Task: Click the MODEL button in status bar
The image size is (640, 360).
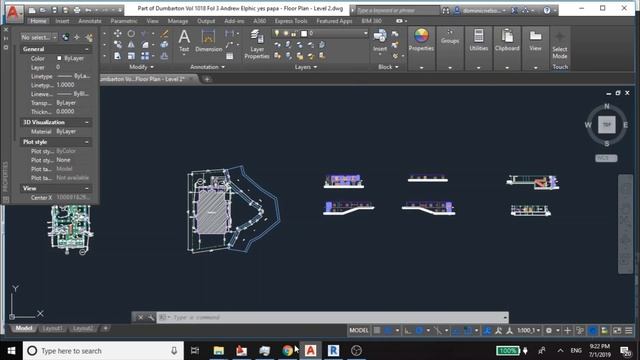Action: coord(359,330)
